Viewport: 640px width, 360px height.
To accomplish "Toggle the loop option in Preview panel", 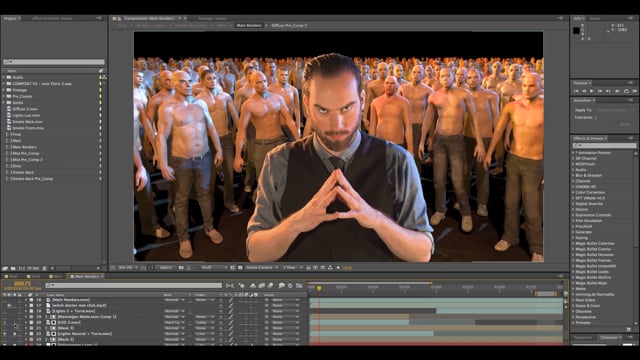I will (x=626, y=91).
